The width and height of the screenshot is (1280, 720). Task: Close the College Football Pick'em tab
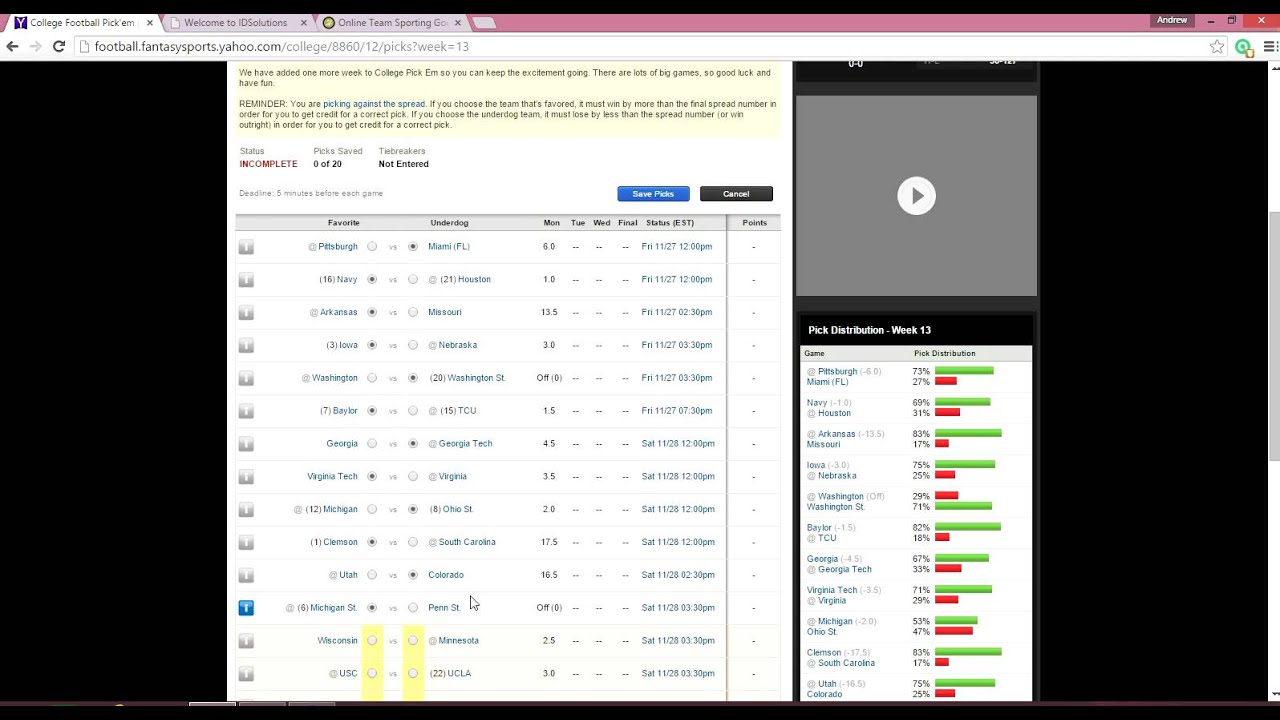coord(150,22)
